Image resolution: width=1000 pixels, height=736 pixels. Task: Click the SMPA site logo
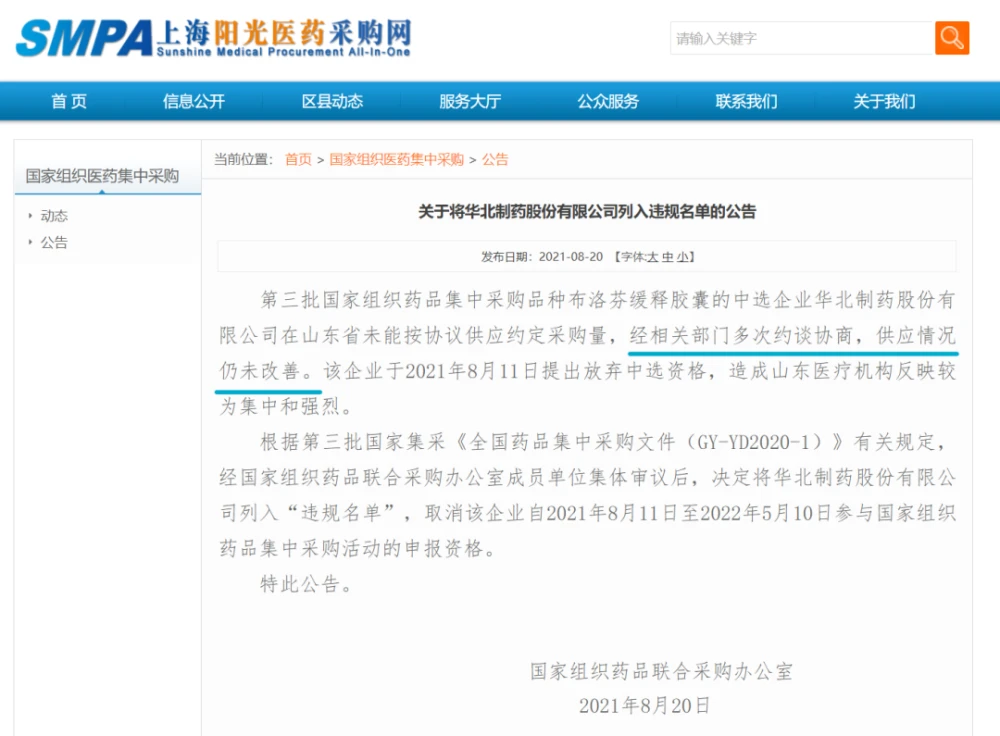coord(213,38)
